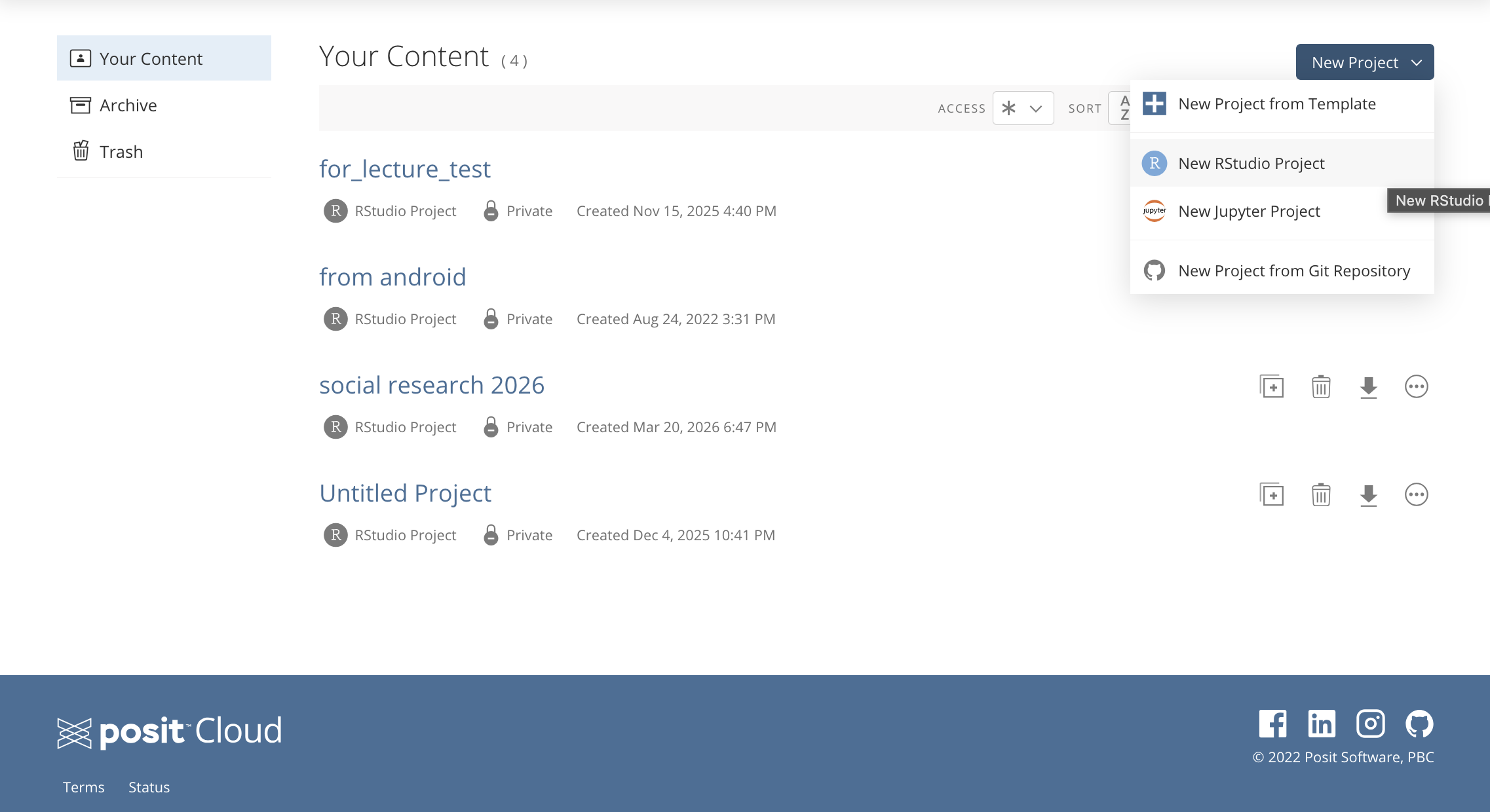Export the Untitled Project via download icon
1490x812 pixels.
pyautogui.click(x=1369, y=494)
